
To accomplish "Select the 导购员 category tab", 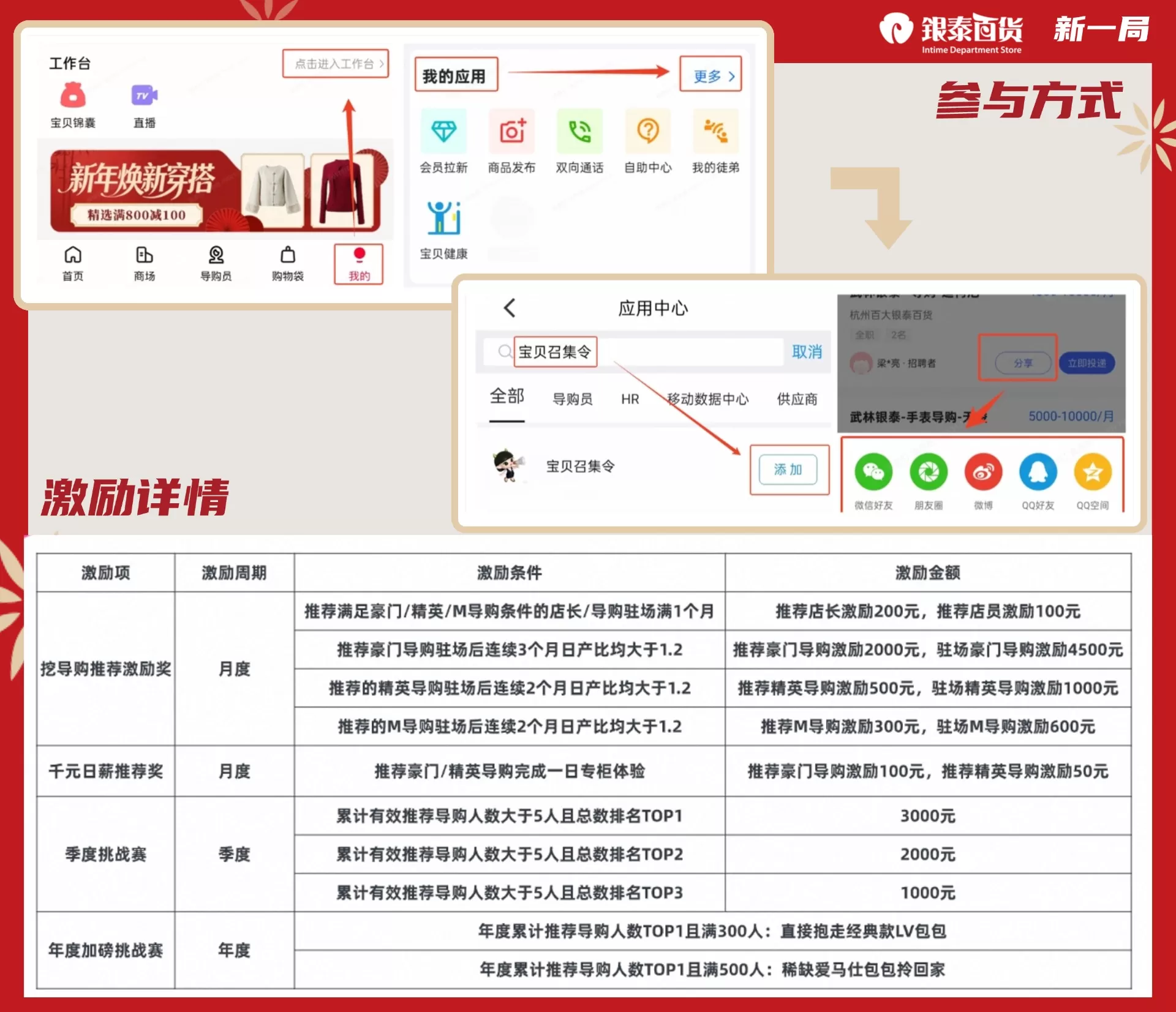I will 572,399.
